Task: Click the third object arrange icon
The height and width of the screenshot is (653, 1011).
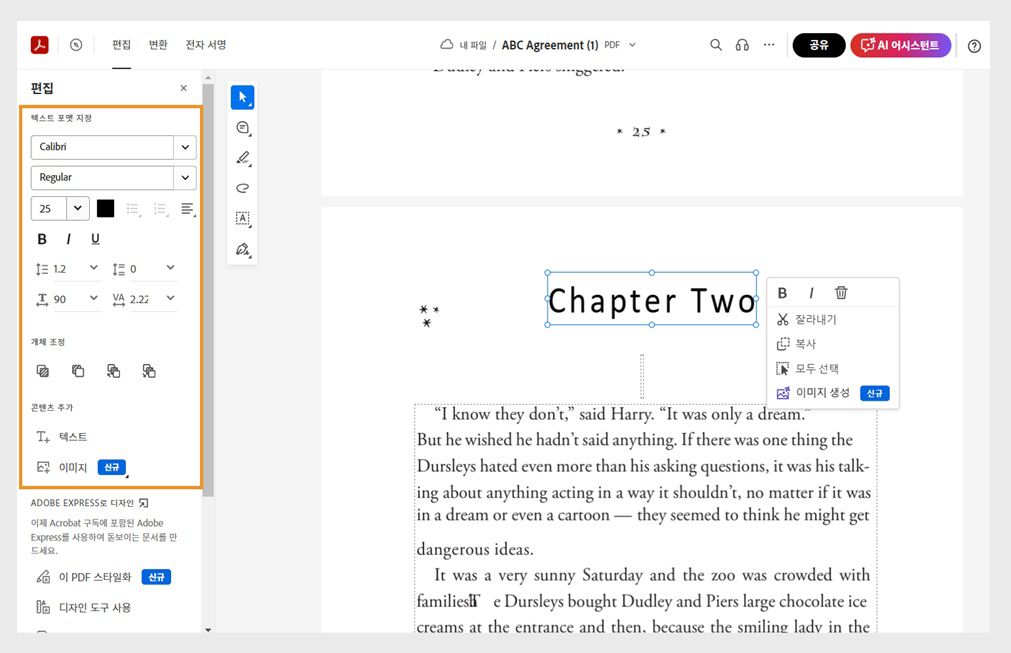Action: point(113,371)
